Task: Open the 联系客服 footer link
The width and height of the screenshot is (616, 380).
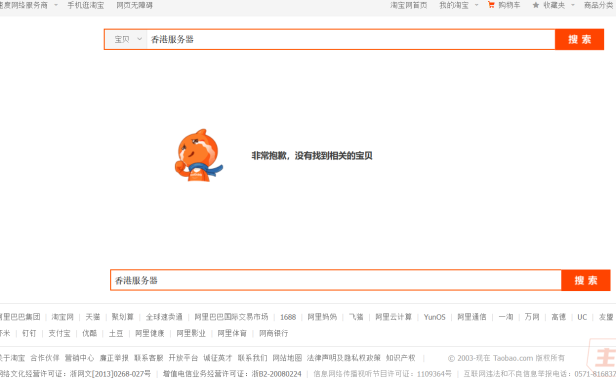Action: [x=148, y=358]
